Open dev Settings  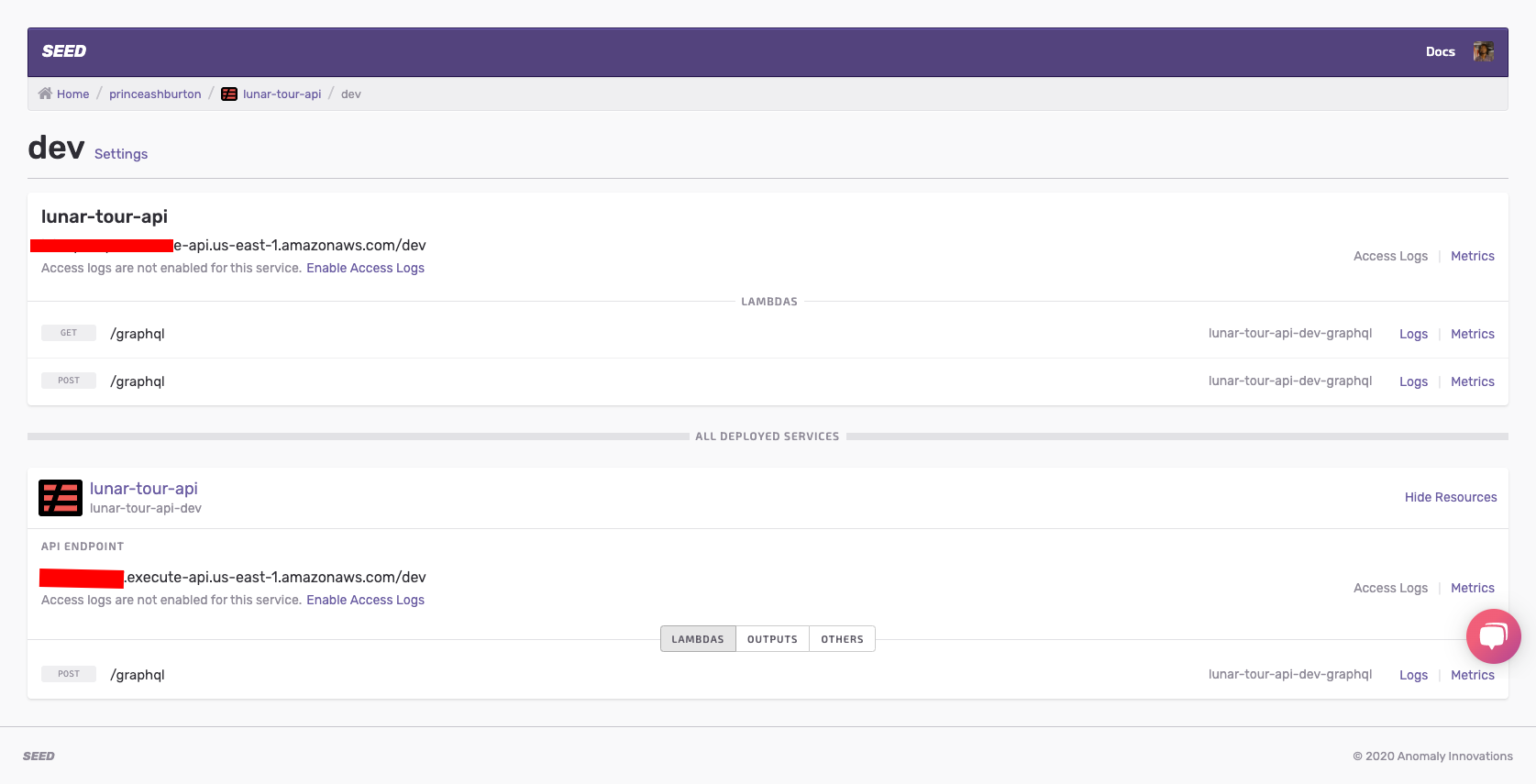tap(121, 154)
